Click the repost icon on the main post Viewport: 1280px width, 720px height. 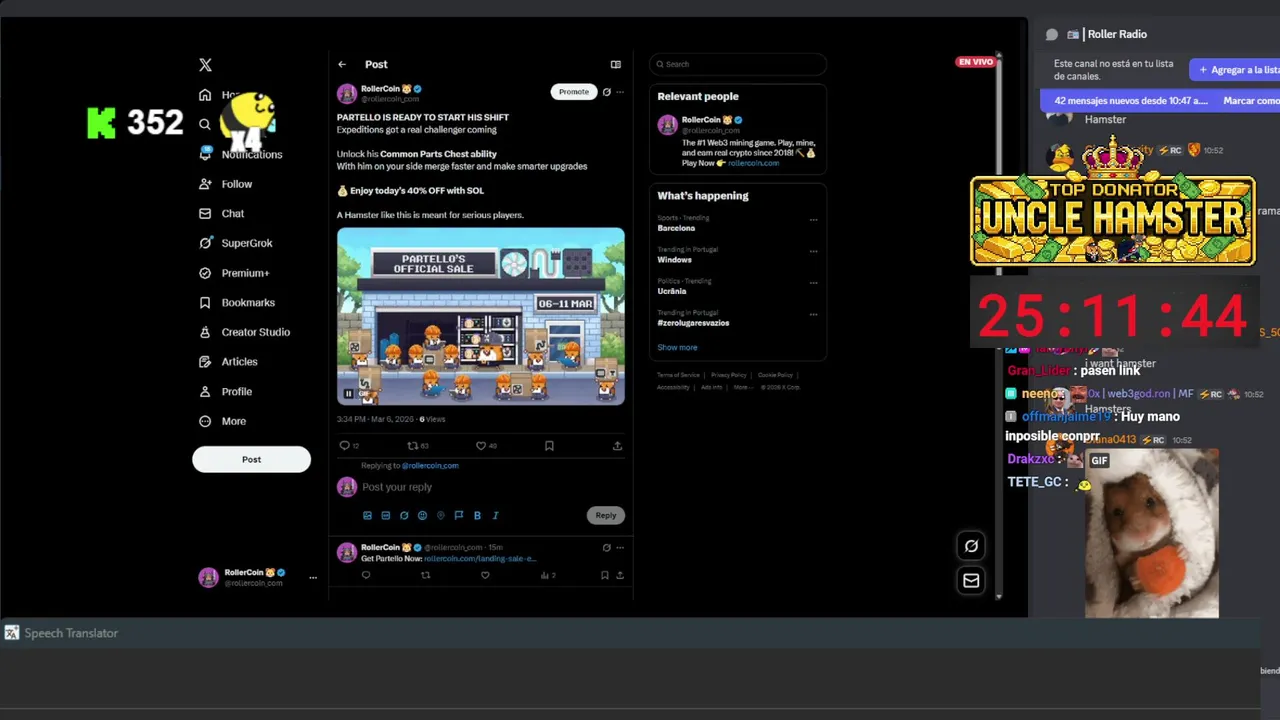413,446
